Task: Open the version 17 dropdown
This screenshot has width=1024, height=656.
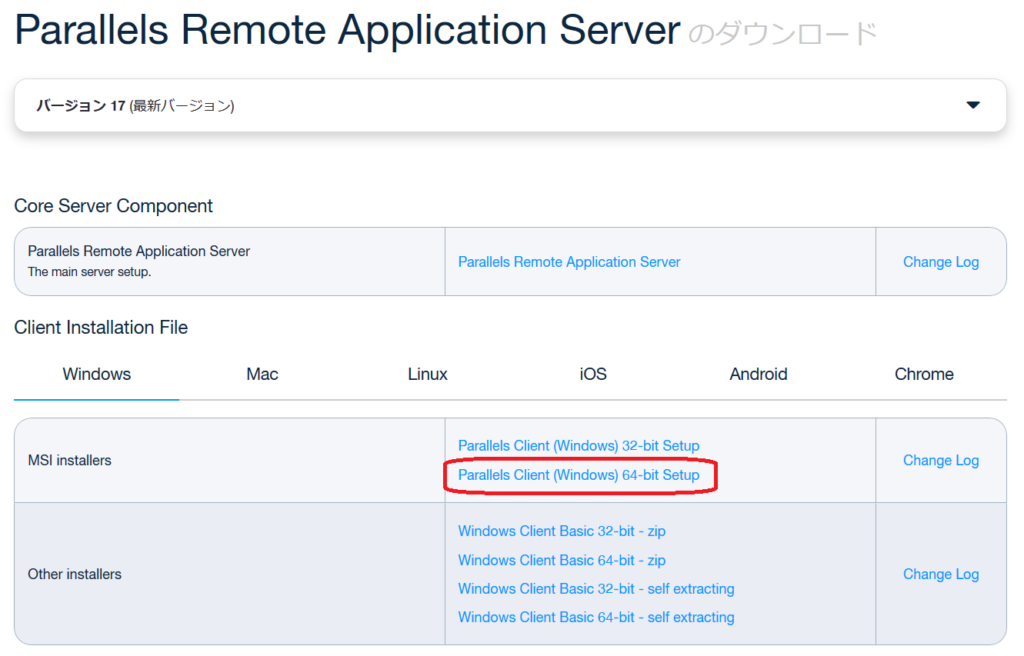Action: coord(510,105)
